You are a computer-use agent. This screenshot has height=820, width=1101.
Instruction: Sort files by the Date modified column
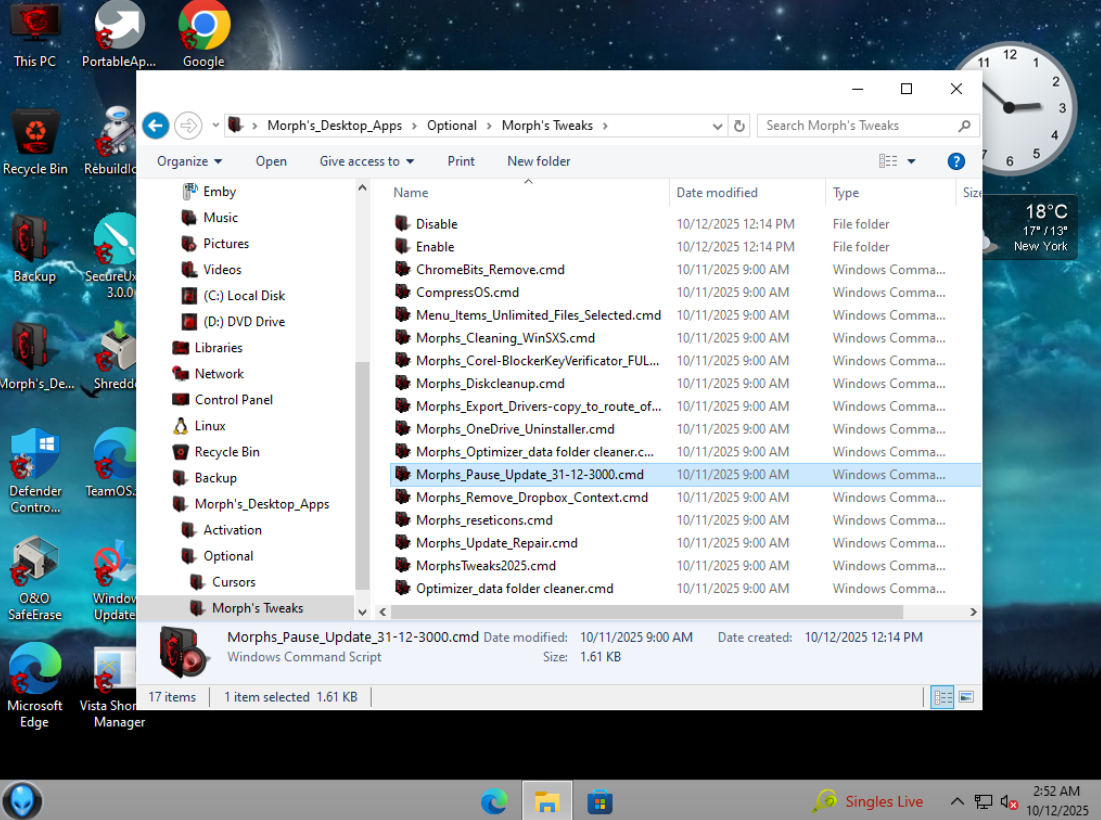pyautogui.click(x=717, y=193)
